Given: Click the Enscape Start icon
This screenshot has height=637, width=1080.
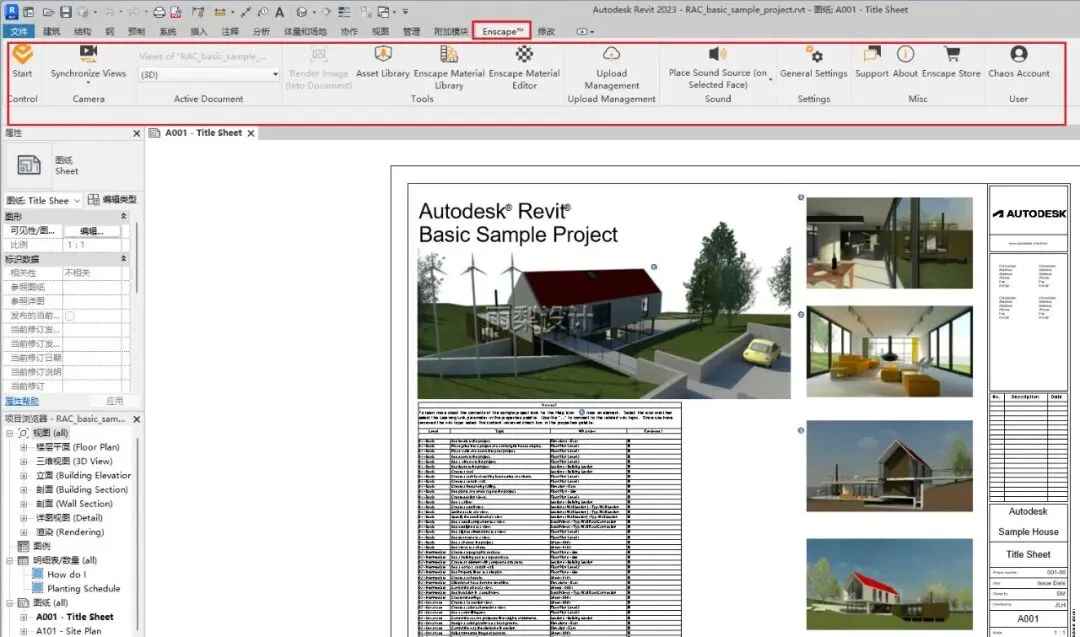Looking at the screenshot, I should [22, 54].
